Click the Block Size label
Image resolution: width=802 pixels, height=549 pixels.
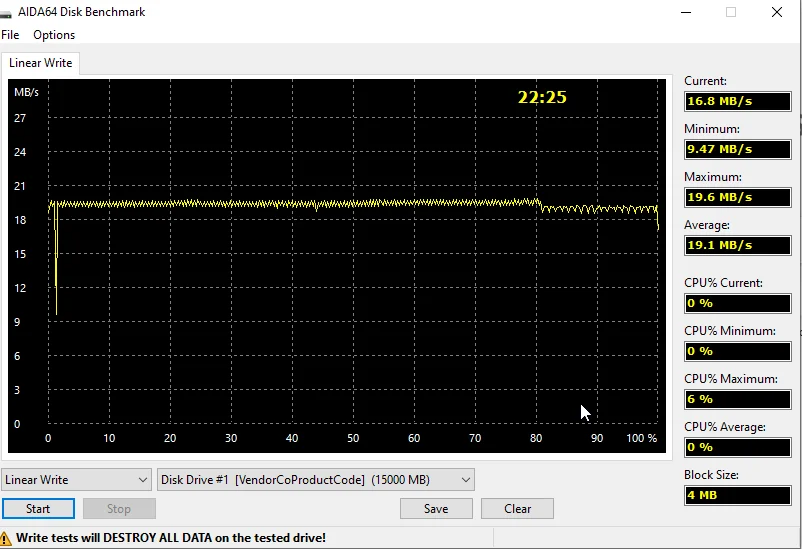click(x=711, y=475)
